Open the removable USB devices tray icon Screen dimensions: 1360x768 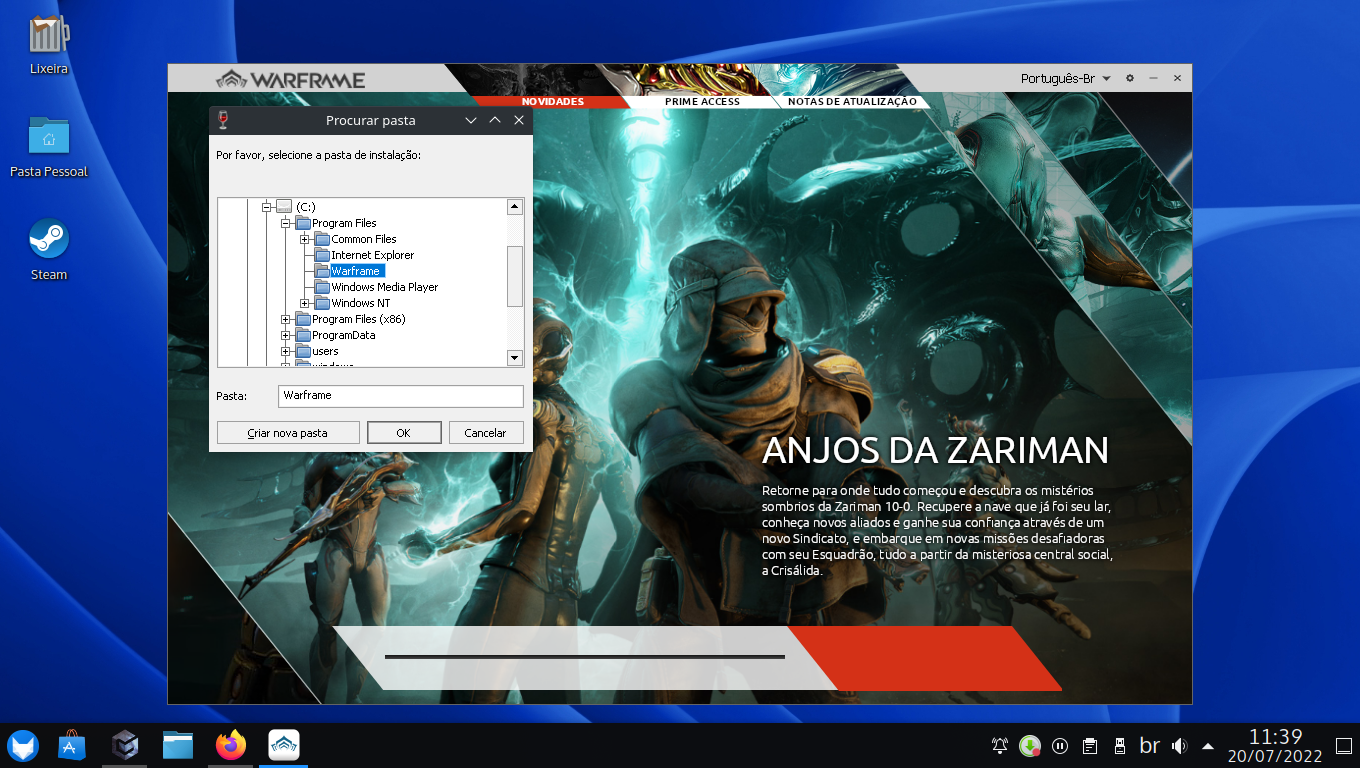click(x=1119, y=746)
